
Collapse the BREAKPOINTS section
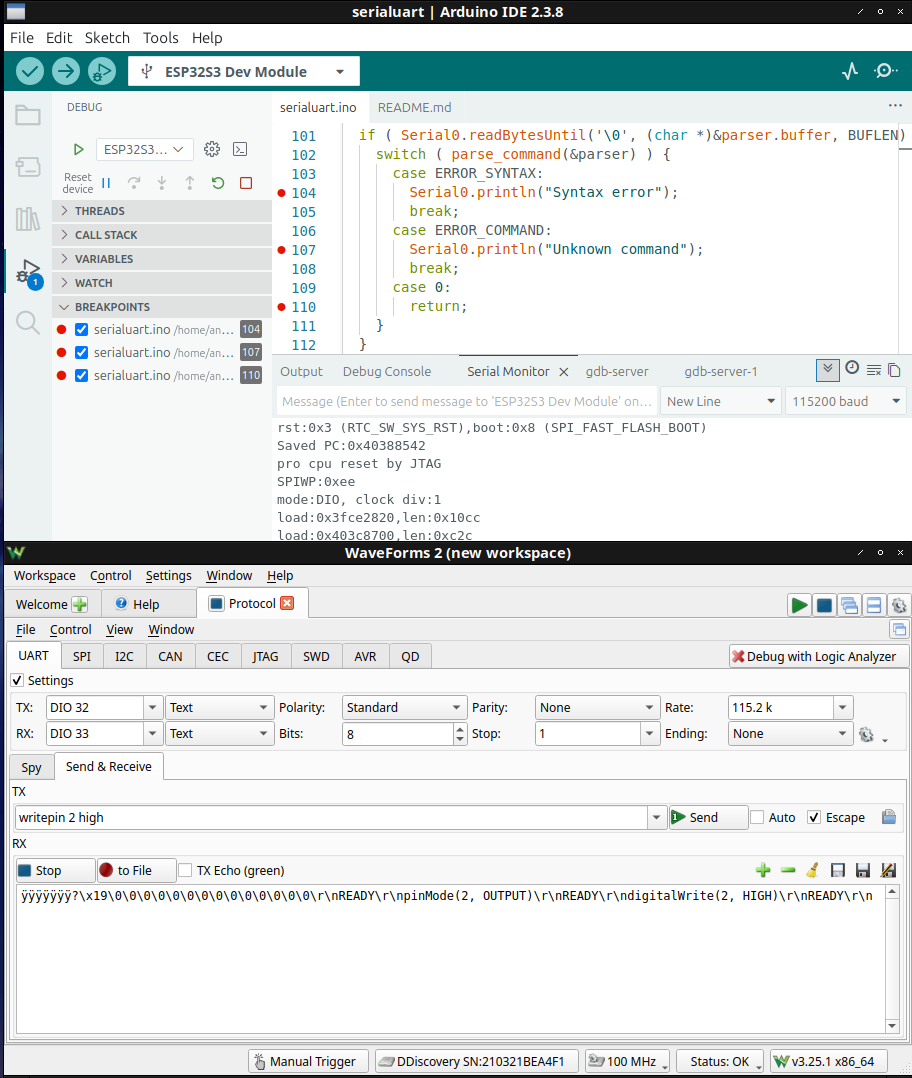162,307
